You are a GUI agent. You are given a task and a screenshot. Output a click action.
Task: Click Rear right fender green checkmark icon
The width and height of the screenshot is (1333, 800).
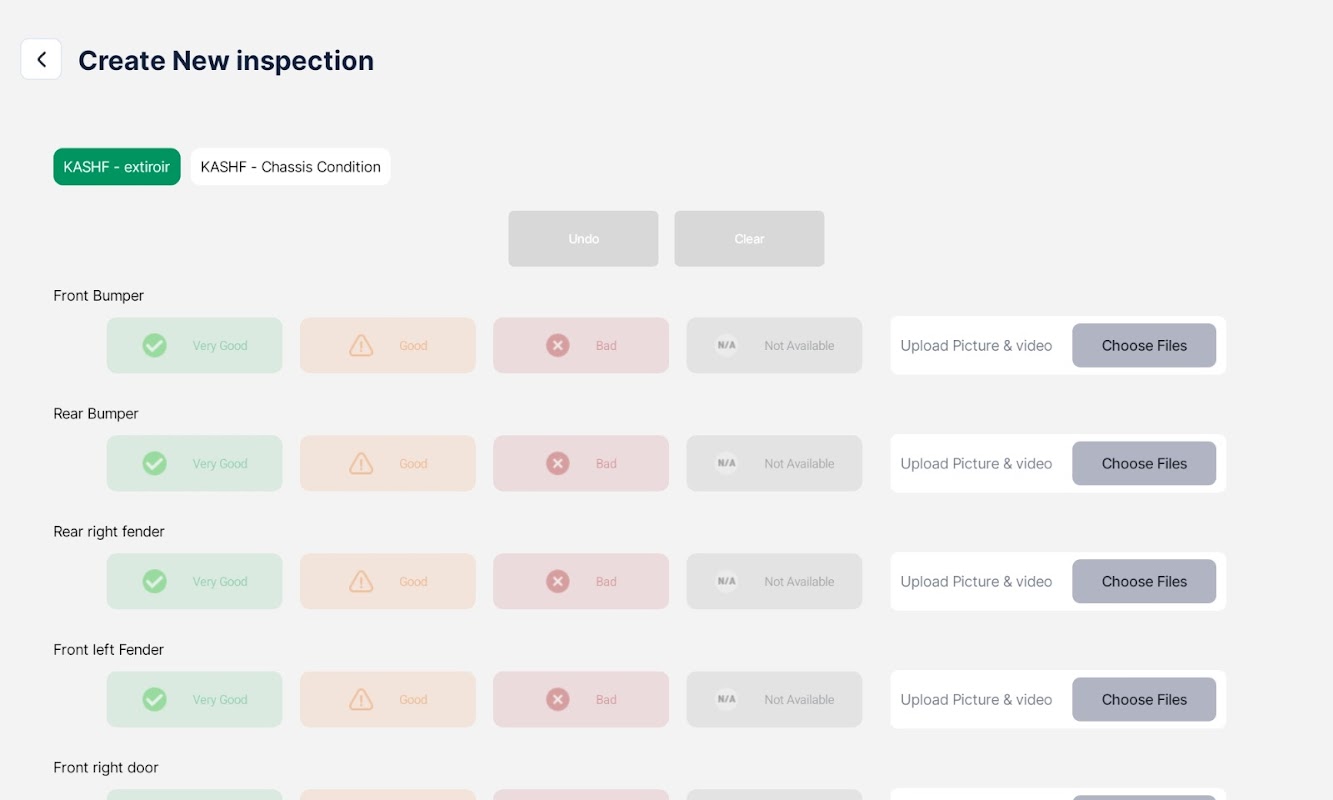(x=154, y=582)
